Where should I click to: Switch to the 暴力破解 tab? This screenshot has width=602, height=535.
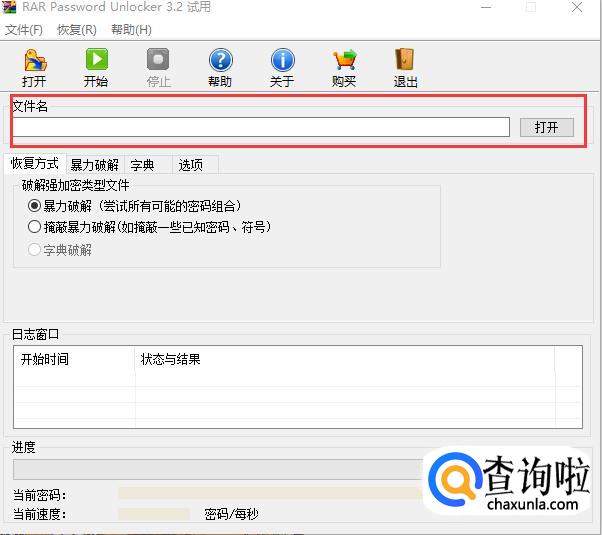pos(95,165)
